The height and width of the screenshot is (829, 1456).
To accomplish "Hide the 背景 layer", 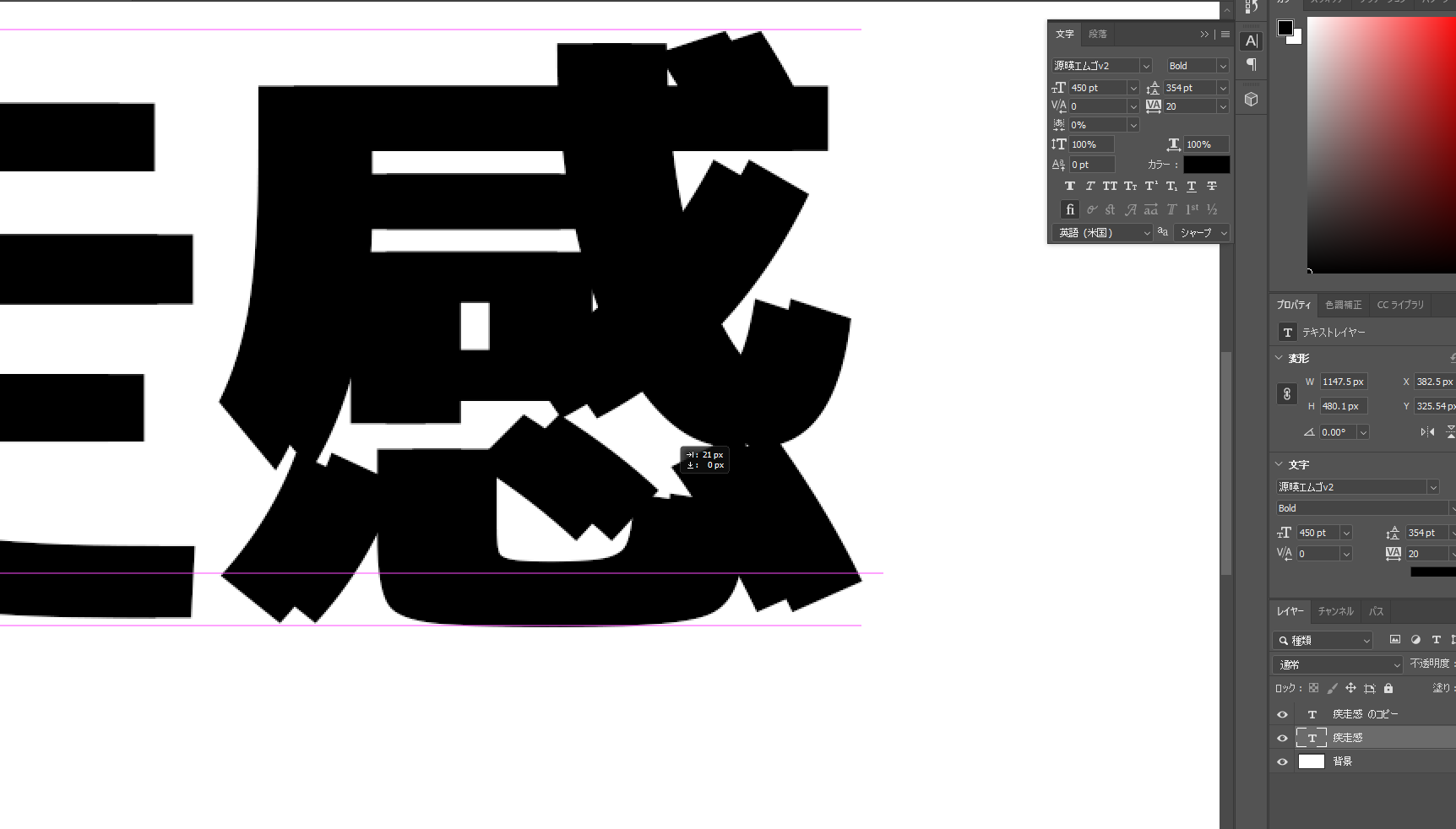I will click(1282, 761).
